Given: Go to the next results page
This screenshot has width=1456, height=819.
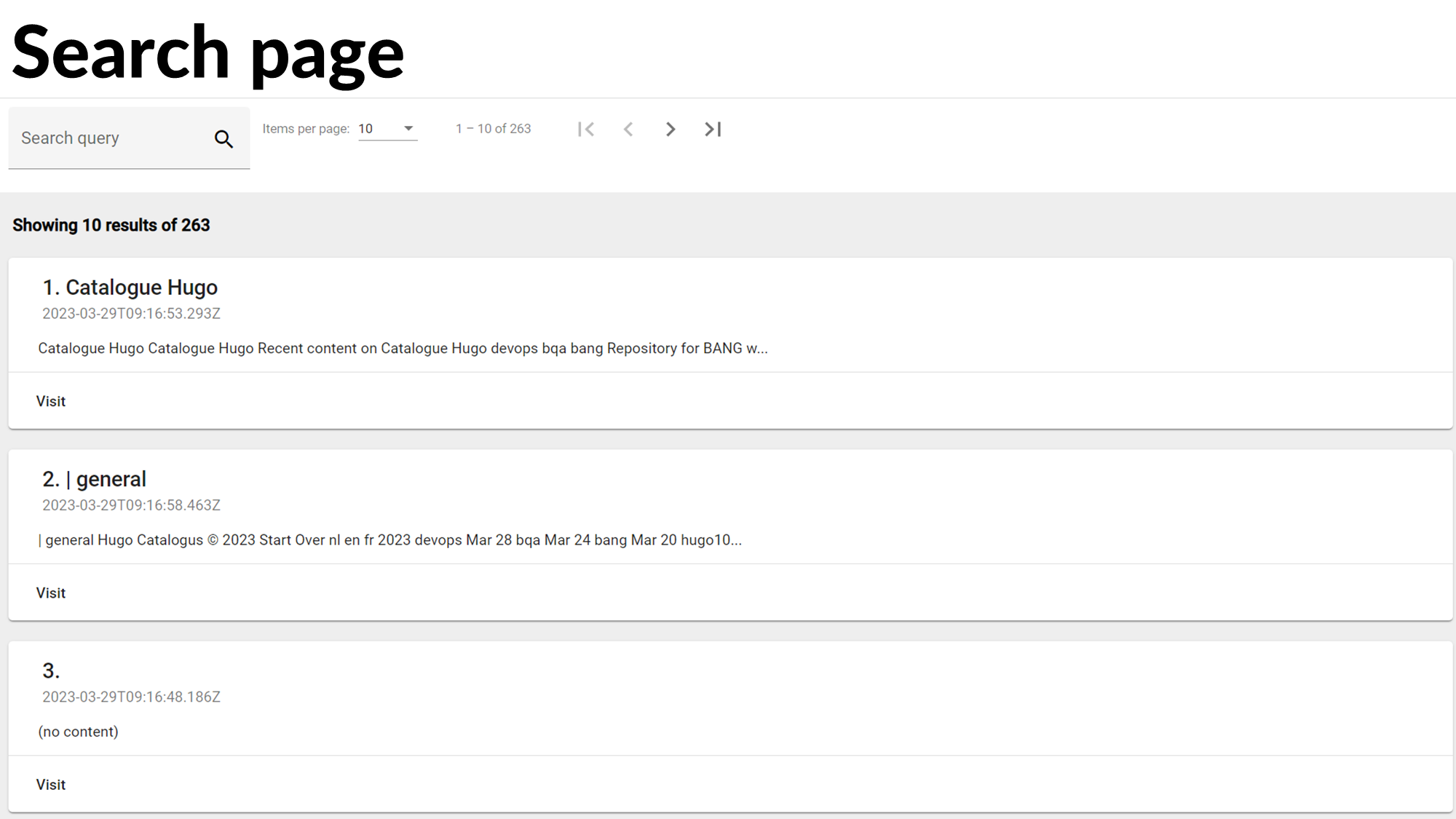Looking at the screenshot, I should 670,130.
